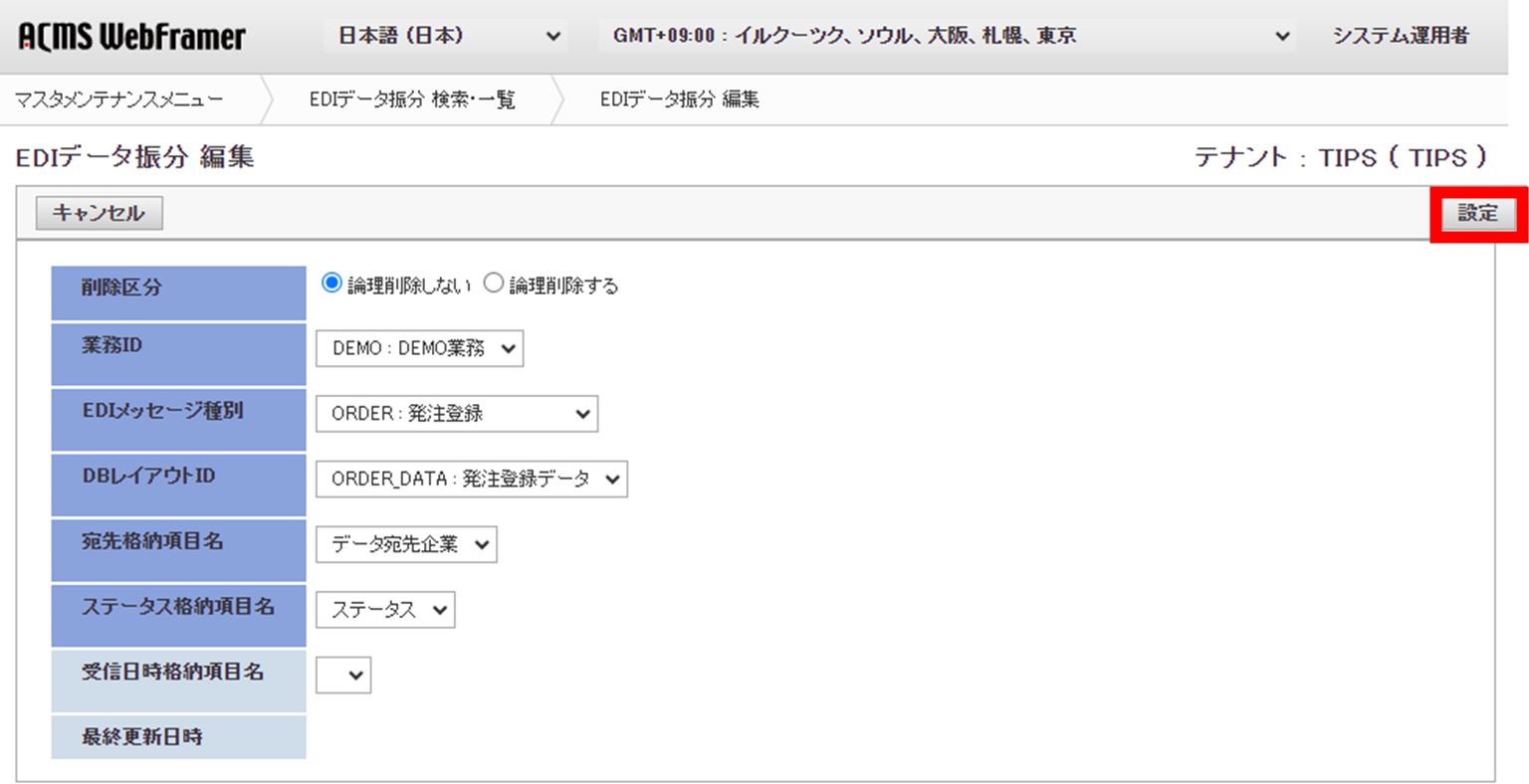Expand the empty 受信日時格納項目名 dropdown
Viewport: 1529px width, 784px height.
tap(342, 675)
